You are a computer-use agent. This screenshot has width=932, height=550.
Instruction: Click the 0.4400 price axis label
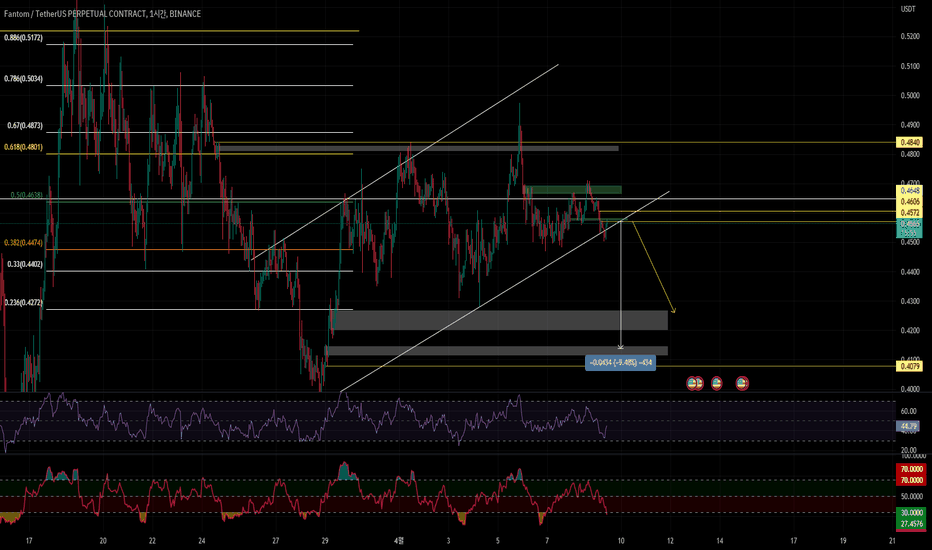click(910, 272)
